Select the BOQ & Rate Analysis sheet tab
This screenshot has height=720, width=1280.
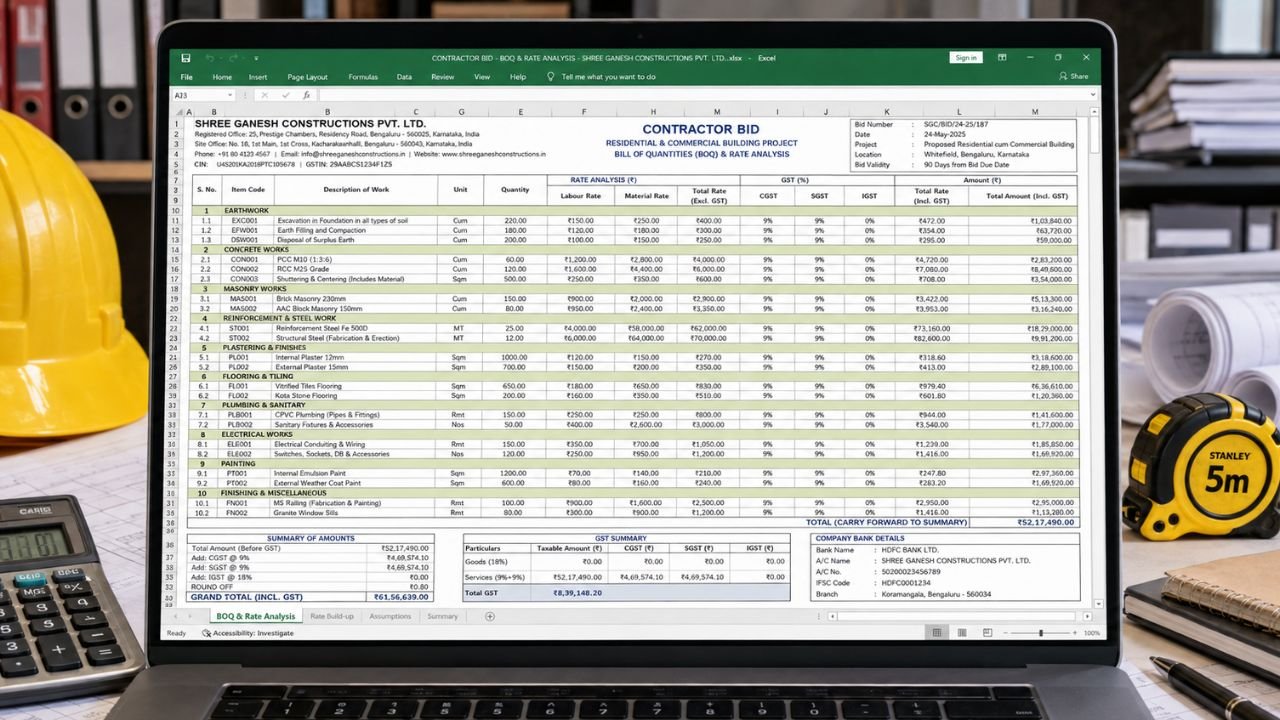coord(256,616)
